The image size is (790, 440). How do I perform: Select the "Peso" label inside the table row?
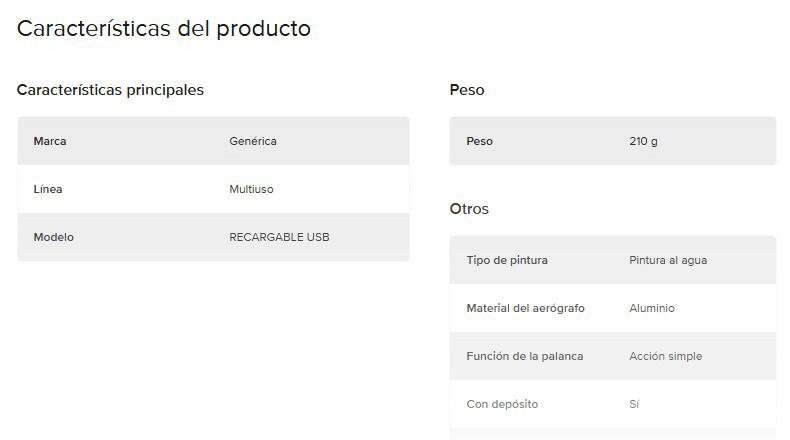480,141
